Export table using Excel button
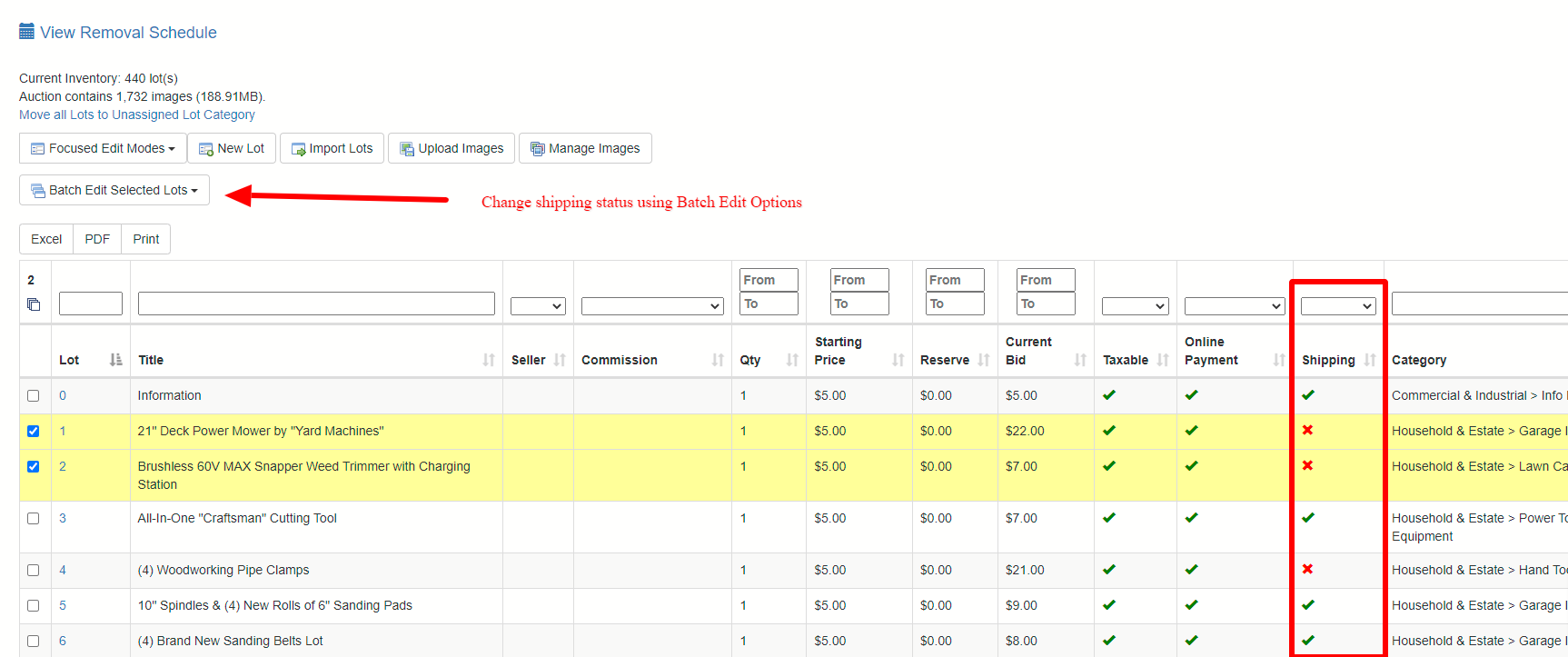The width and height of the screenshot is (1568, 657). (x=46, y=239)
